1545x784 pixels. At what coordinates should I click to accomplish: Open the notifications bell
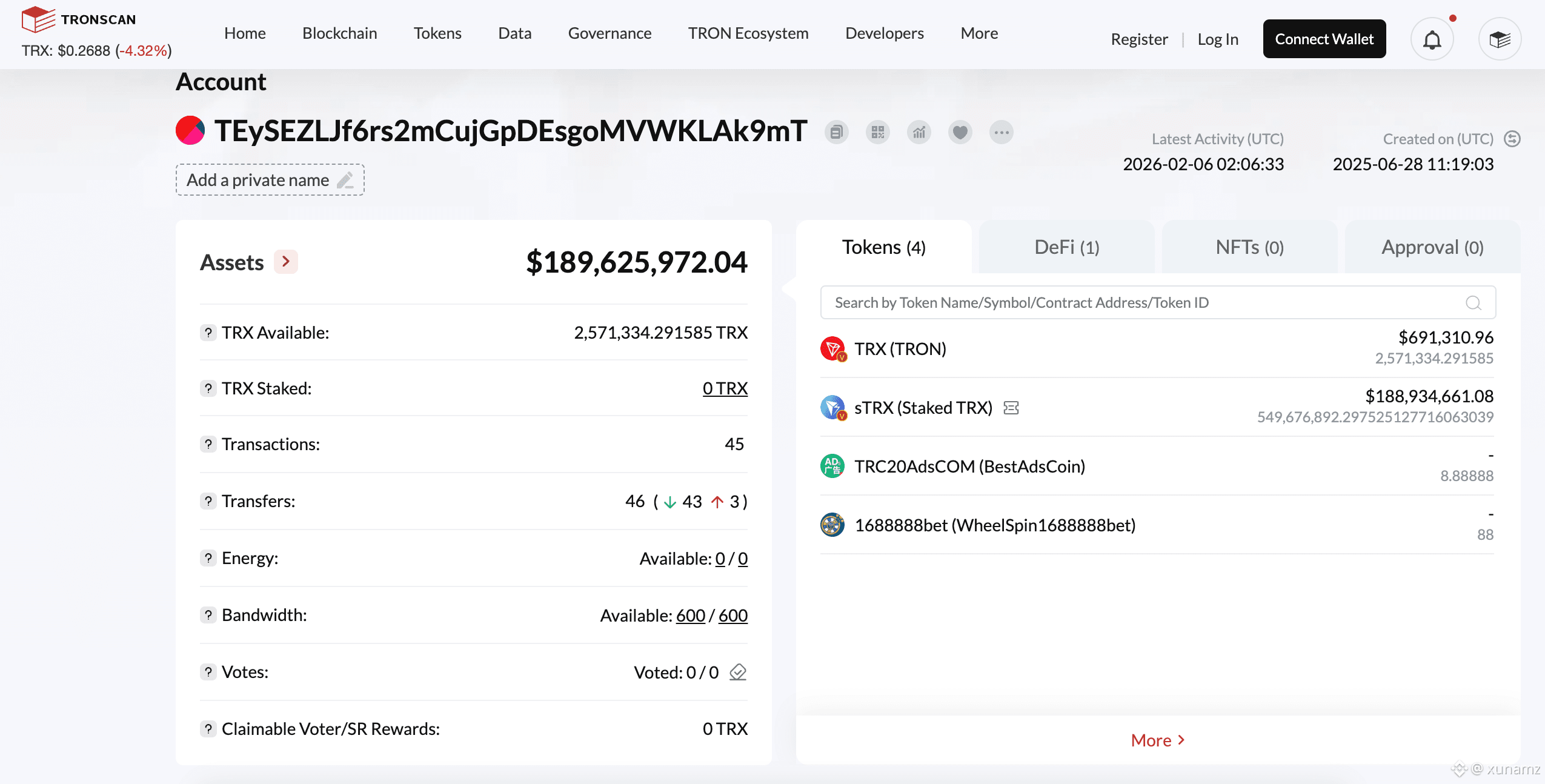[1432, 40]
